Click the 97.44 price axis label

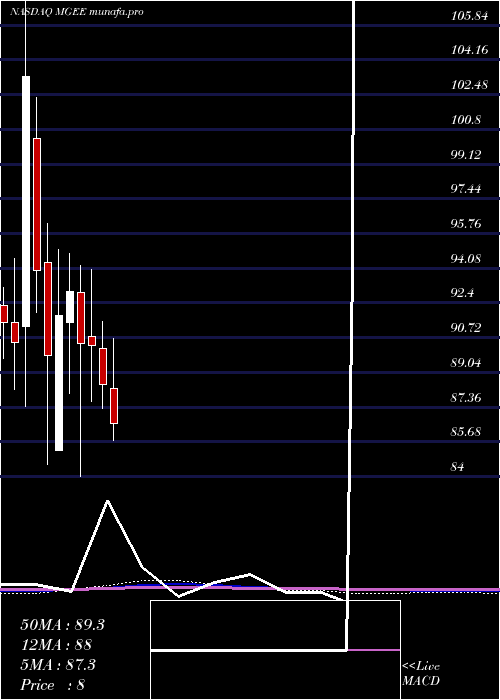466,189
